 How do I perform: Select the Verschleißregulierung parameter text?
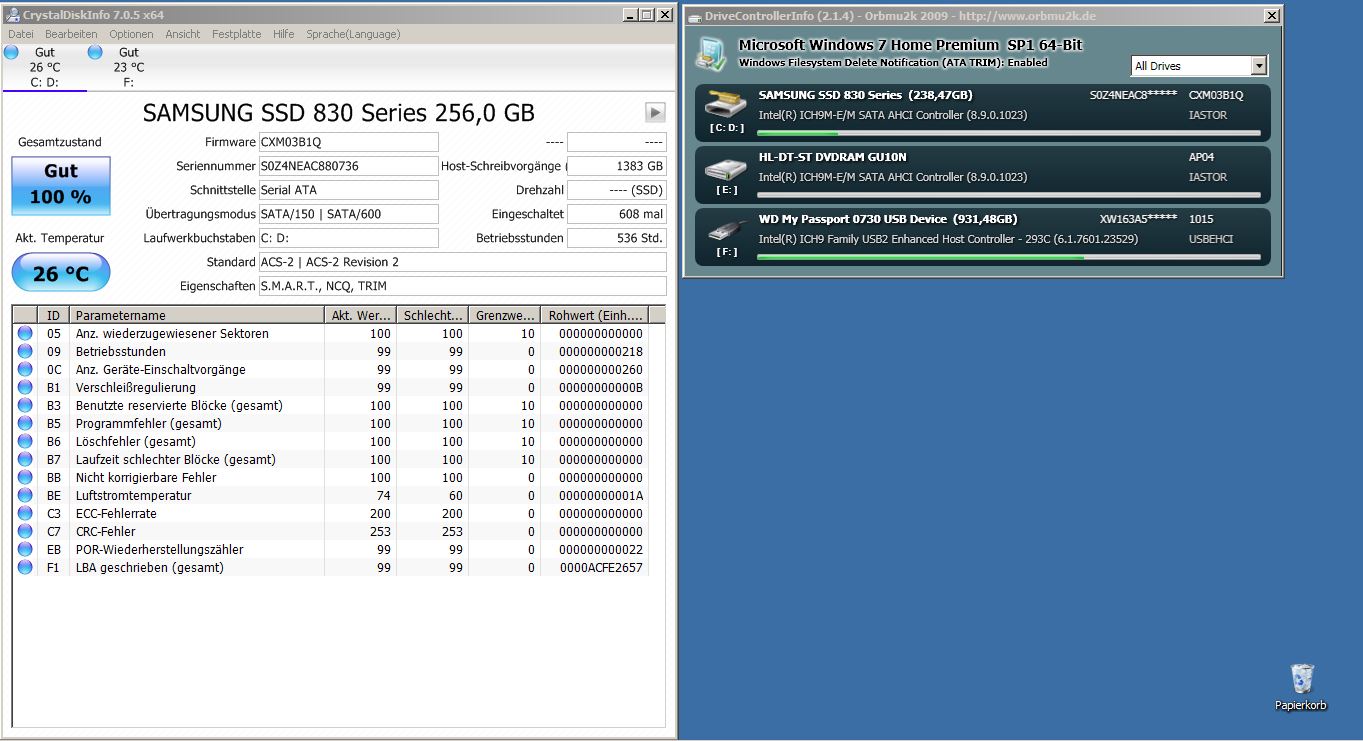[x=136, y=387]
